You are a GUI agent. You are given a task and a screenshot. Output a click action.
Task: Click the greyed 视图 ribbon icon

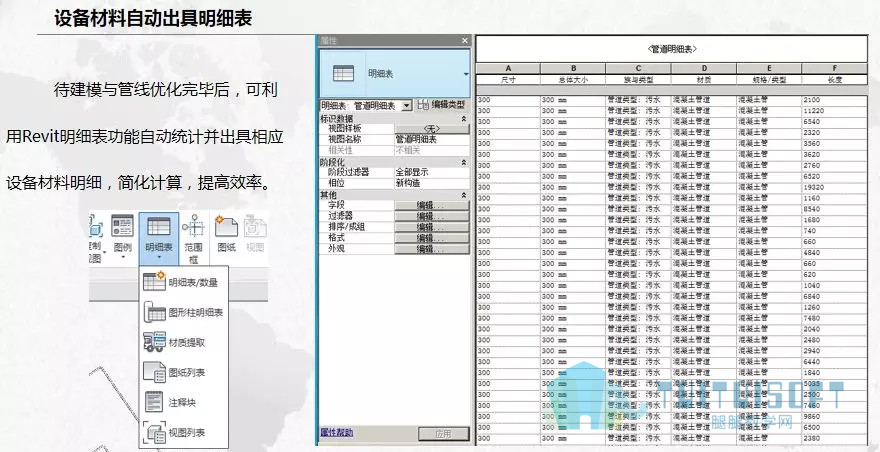(255, 226)
